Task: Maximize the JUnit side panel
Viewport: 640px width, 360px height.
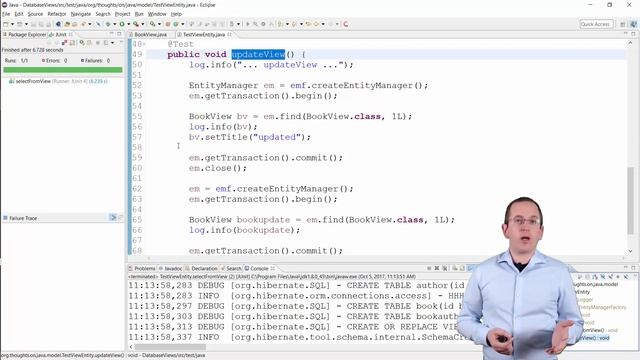Action: point(119,34)
